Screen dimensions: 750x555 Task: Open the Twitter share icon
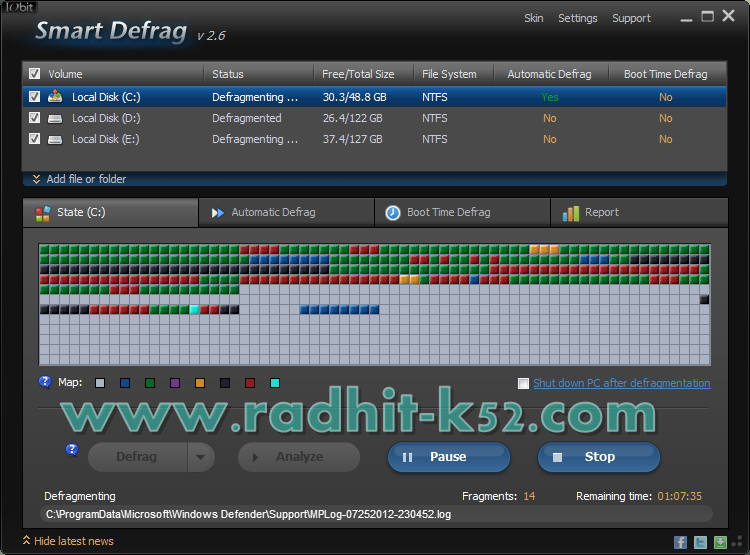[x=700, y=542]
